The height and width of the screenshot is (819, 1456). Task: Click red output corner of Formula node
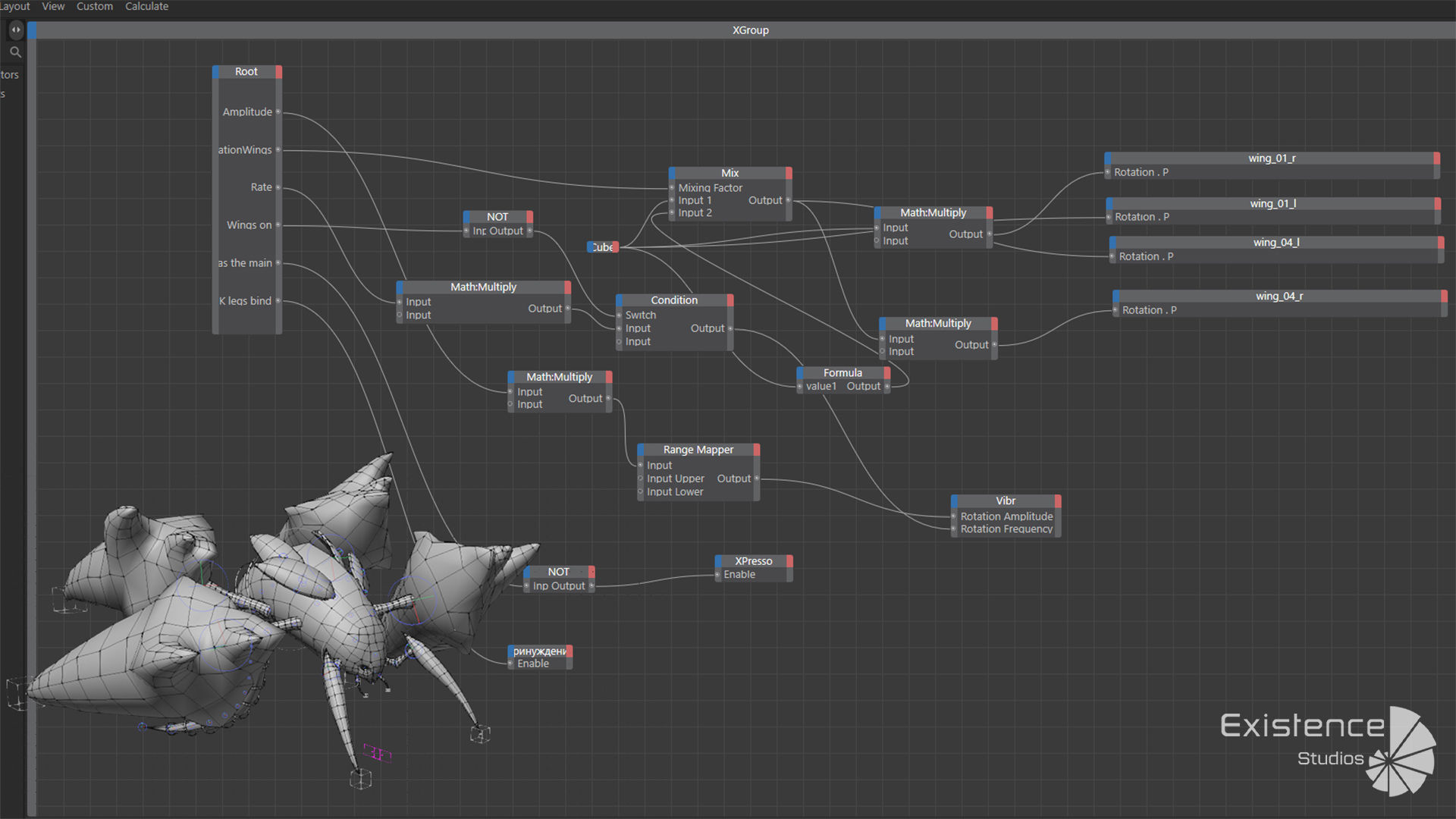[x=886, y=373]
